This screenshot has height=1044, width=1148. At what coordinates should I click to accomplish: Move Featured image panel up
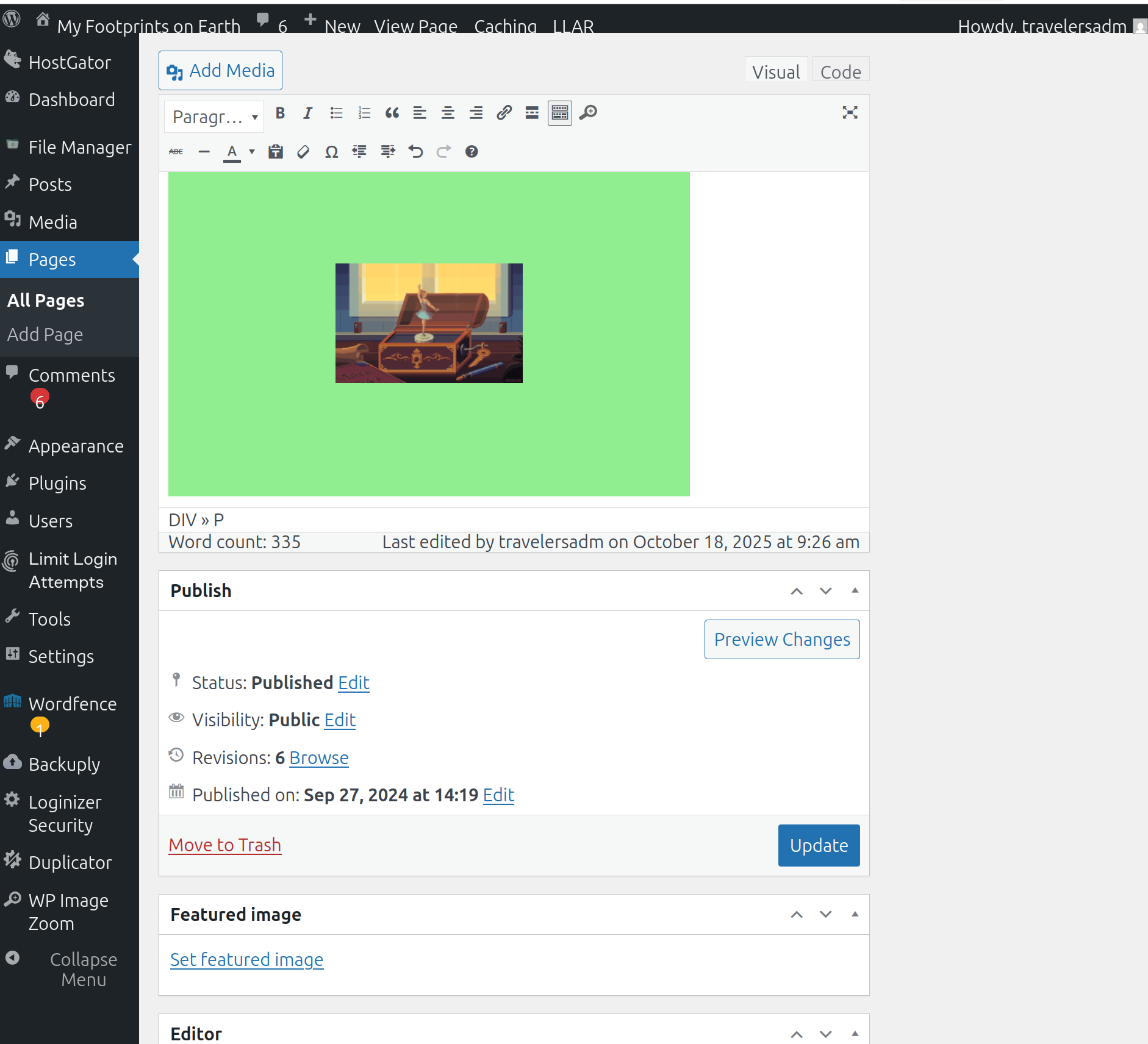797,915
